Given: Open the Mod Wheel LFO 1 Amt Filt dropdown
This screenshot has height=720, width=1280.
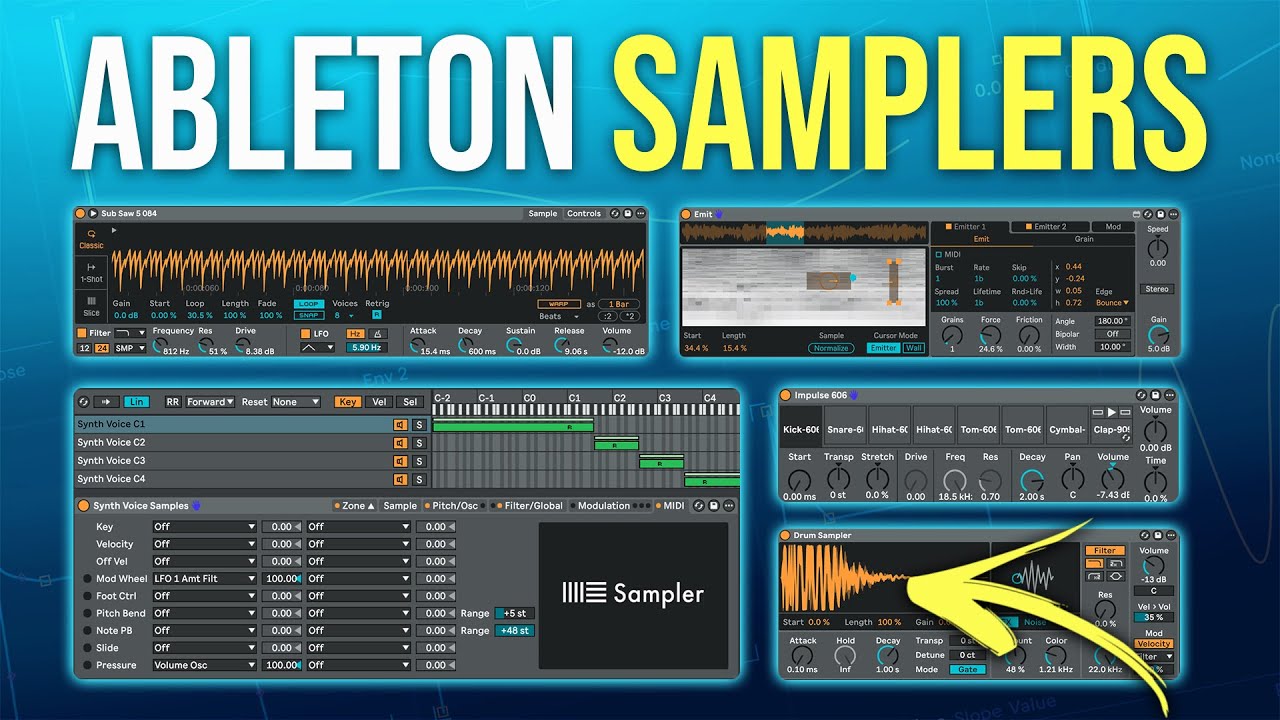Looking at the screenshot, I should point(205,578).
